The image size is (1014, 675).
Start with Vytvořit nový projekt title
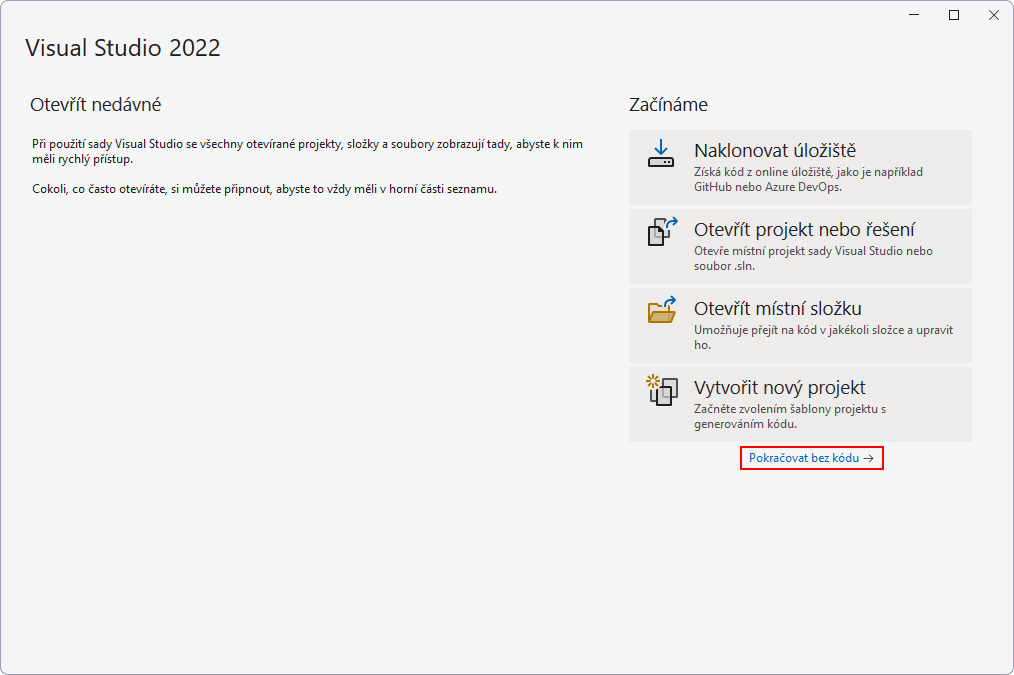pos(779,388)
